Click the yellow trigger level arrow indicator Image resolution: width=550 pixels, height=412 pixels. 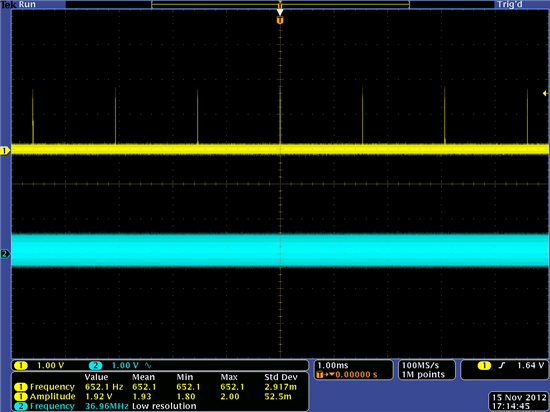tap(545, 93)
